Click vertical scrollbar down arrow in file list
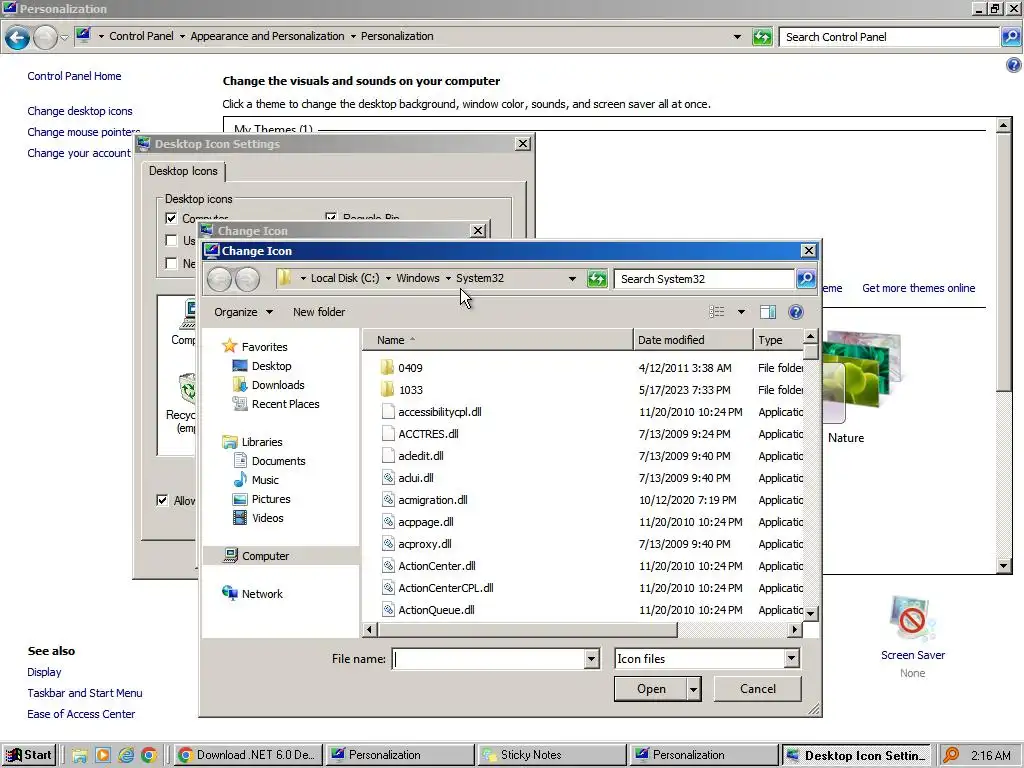 (x=810, y=613)
